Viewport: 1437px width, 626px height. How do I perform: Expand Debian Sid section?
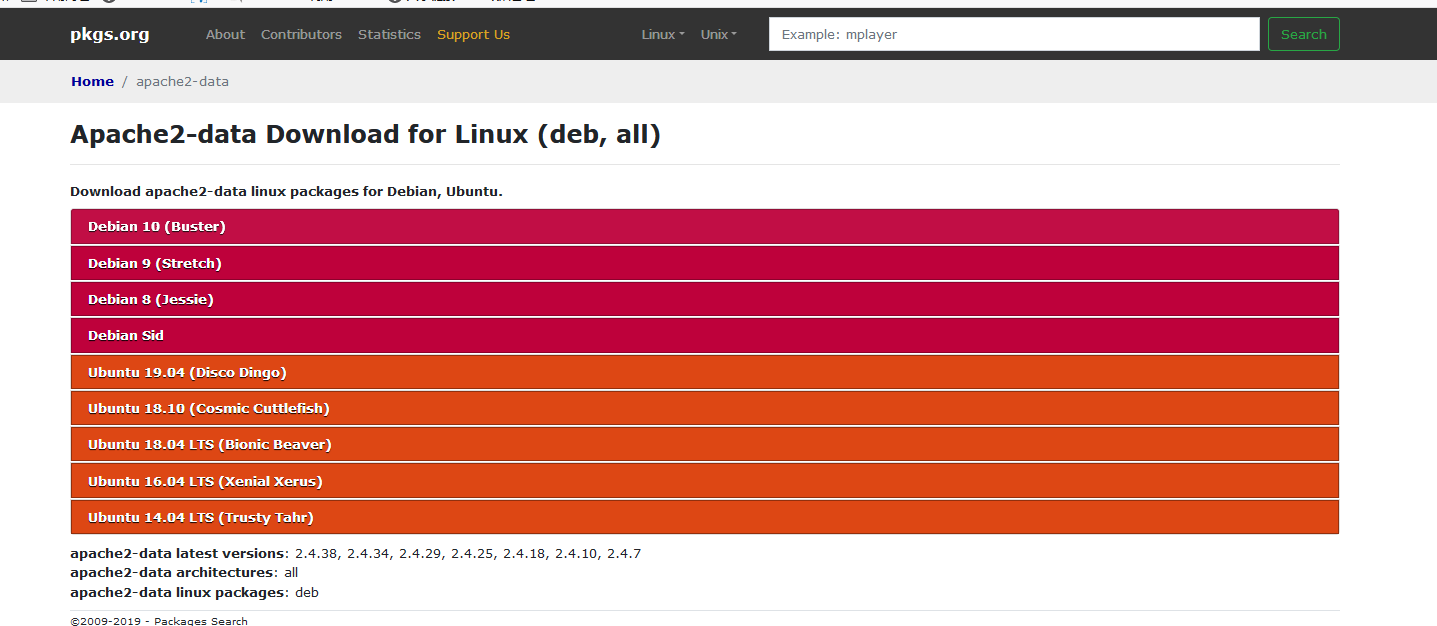705,335
